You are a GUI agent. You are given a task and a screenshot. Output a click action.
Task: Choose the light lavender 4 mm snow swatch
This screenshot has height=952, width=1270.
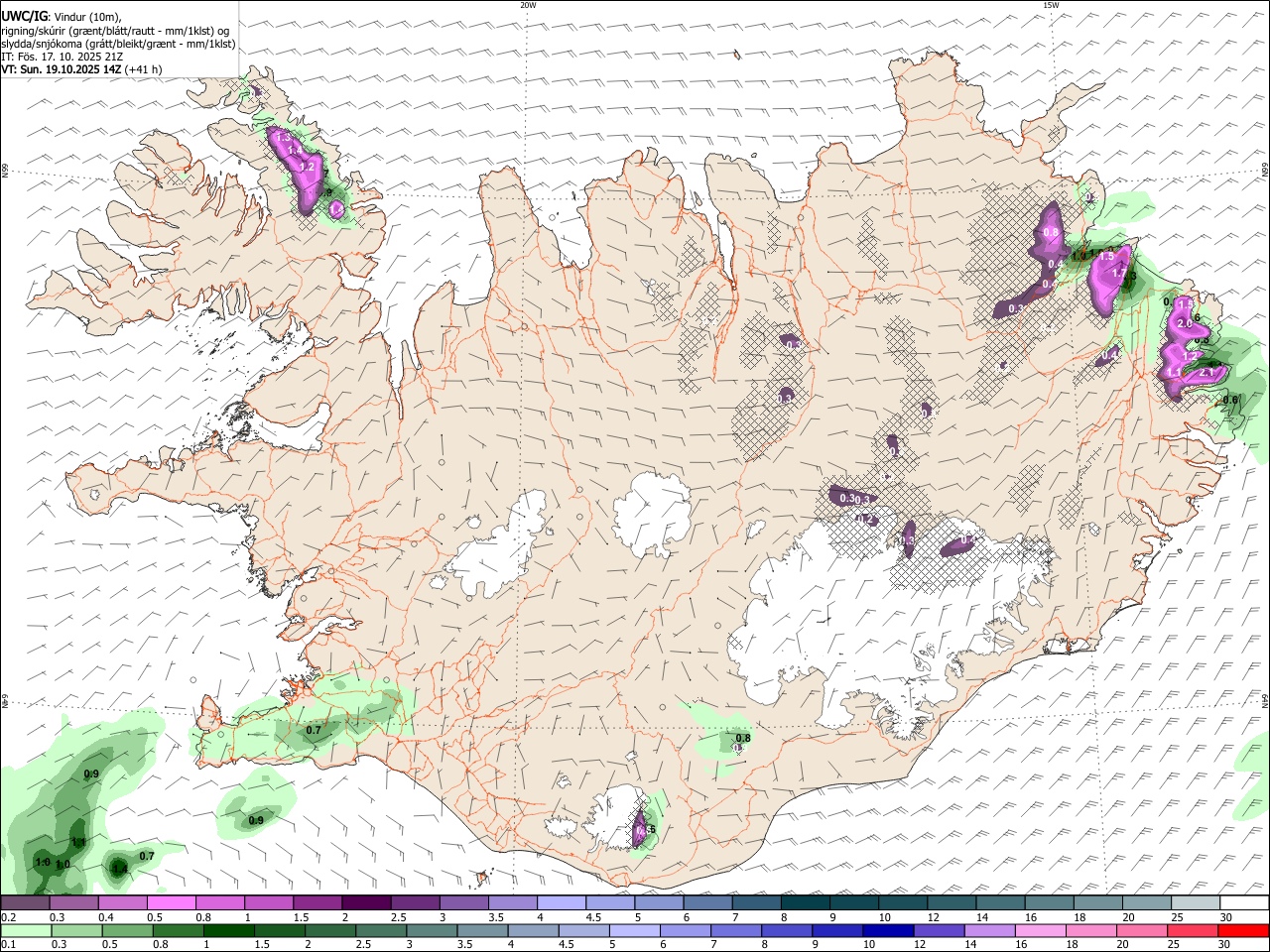[x=561, y=902]
